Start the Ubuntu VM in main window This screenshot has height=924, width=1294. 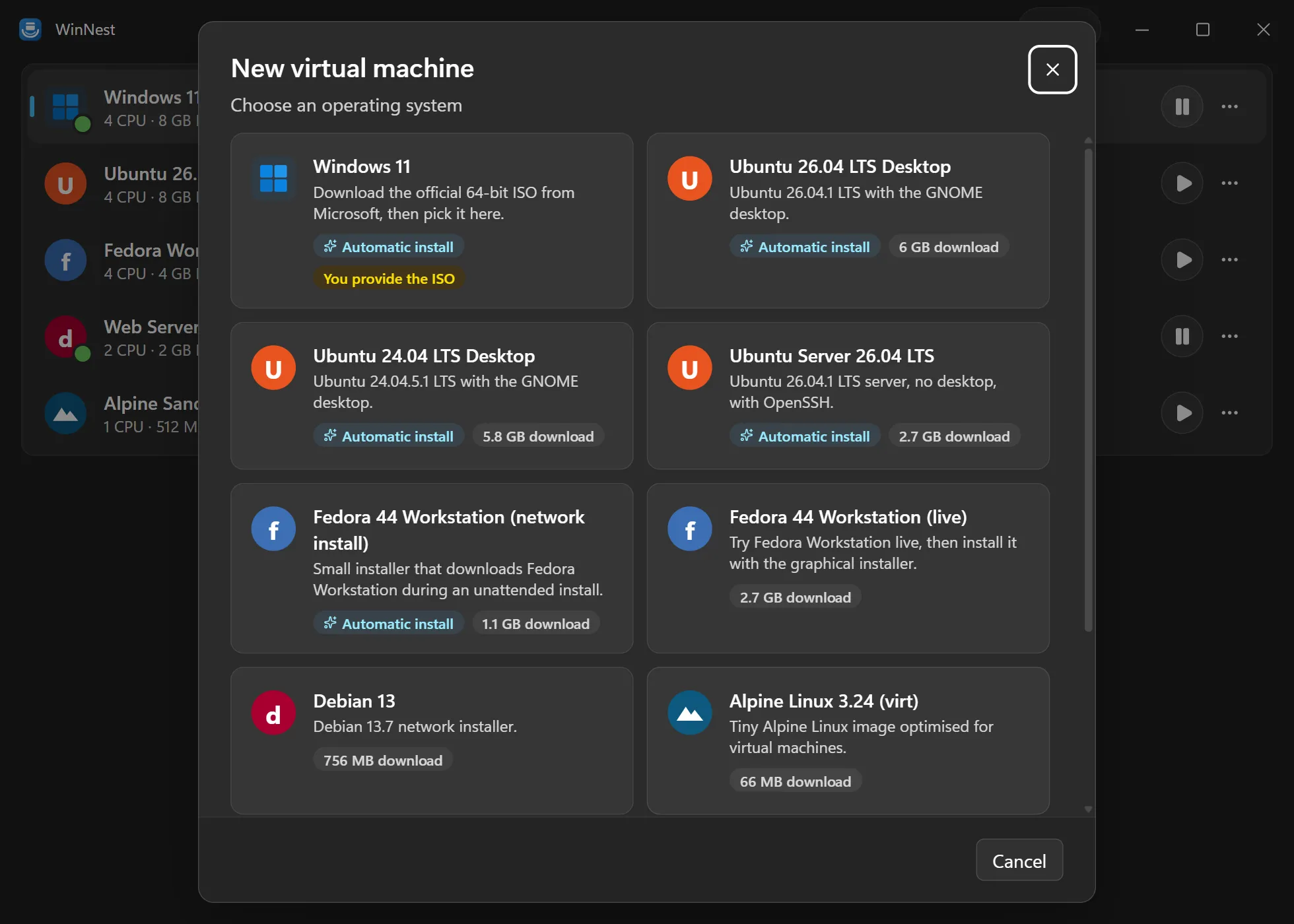pos(1182,183)
